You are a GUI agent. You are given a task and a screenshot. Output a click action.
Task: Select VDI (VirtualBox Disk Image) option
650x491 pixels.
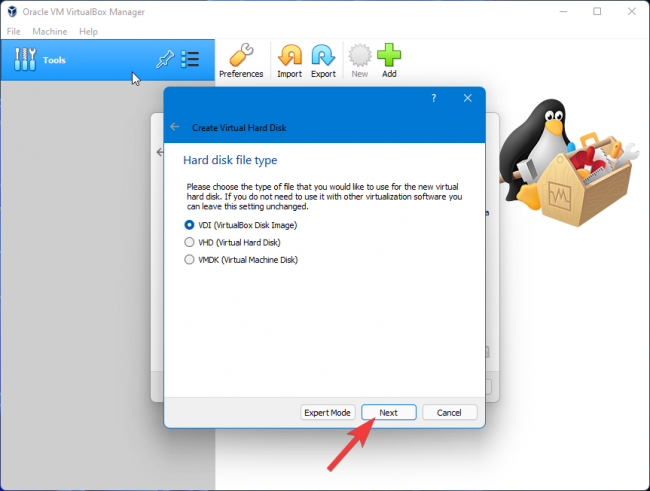tap(241, 225)
